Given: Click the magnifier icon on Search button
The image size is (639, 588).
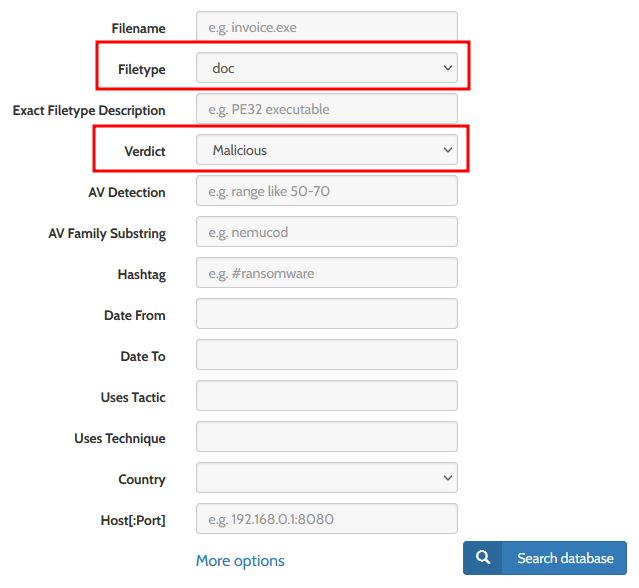Looking at the screenshot, I should tap(483, 558).
